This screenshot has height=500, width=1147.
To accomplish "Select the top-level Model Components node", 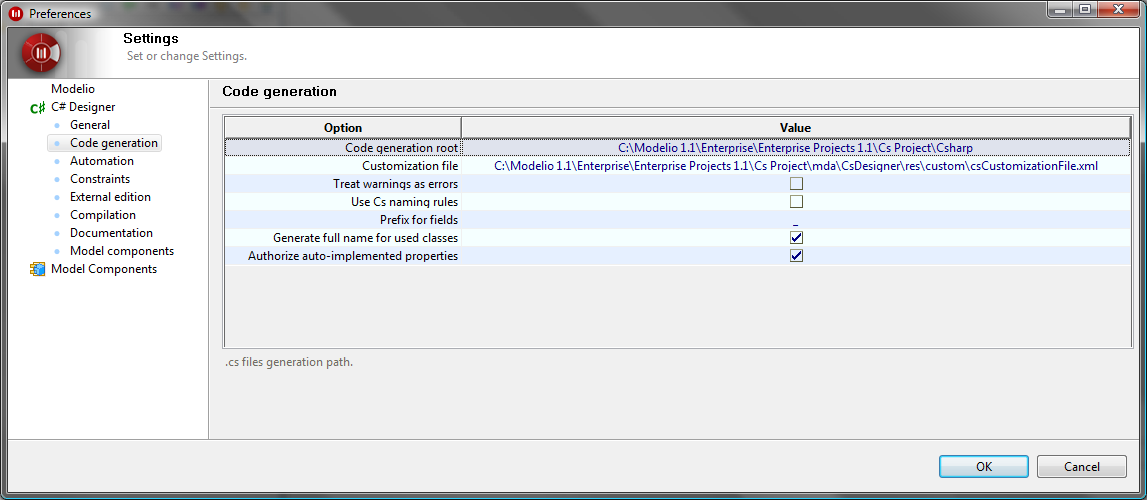I will point(104,269).
